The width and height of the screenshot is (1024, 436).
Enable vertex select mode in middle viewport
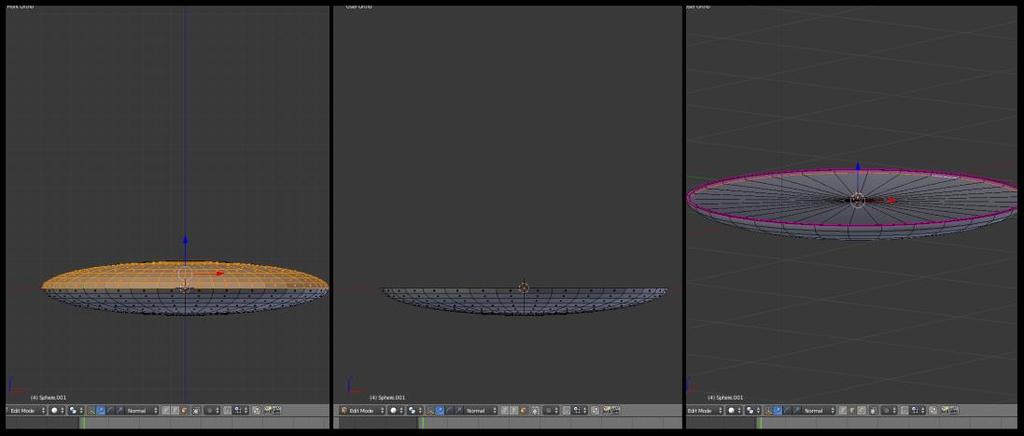pyautogui.click(x=505, y=411)
